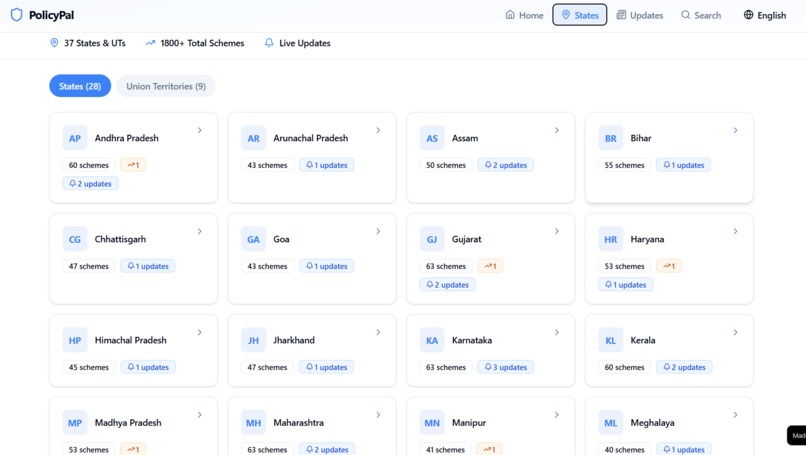This screenshot has height=455, width=806.
Task: Open Arunachal Pradesh using its arrow chevron
Action: coord(378,130)
